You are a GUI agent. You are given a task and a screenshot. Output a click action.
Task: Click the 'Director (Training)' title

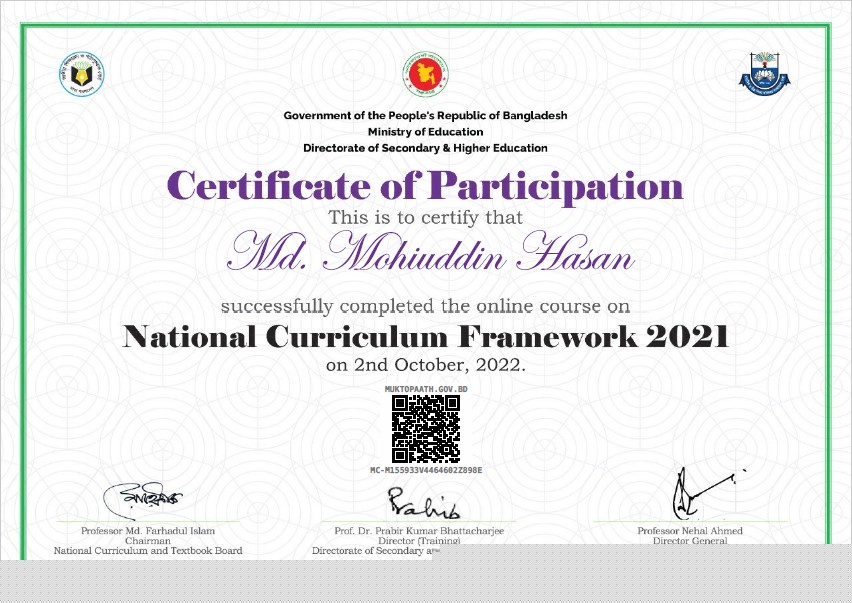pyautogui.click(x=419, y=541)
